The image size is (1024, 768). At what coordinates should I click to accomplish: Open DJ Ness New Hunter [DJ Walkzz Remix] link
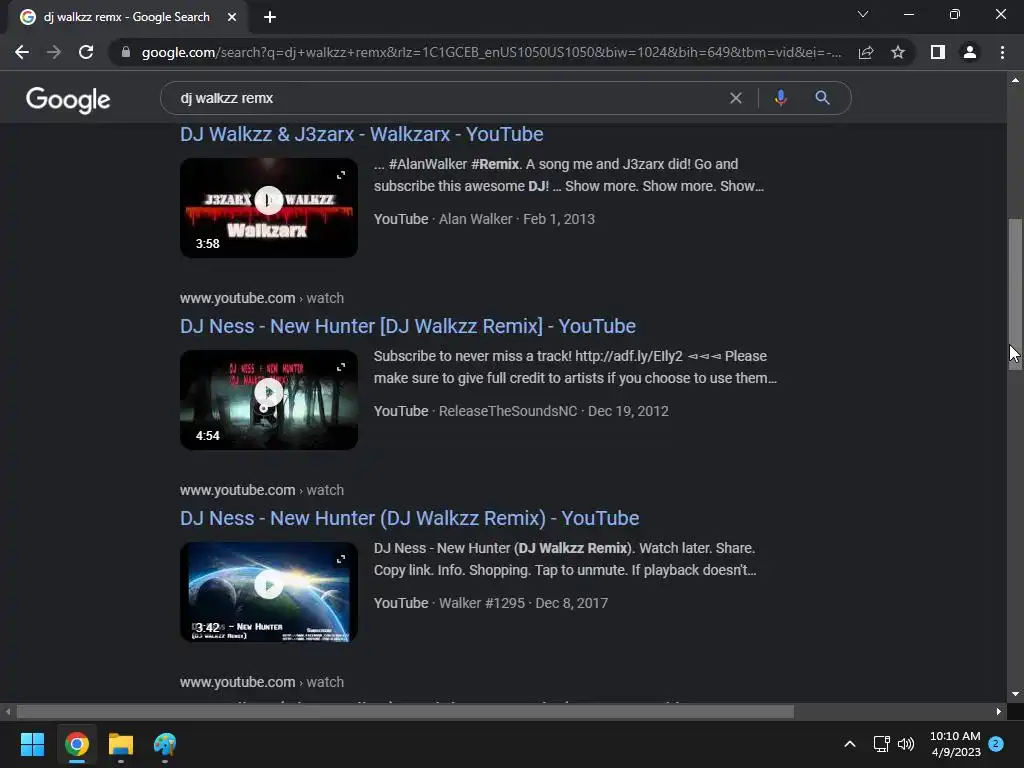(408, 326)
